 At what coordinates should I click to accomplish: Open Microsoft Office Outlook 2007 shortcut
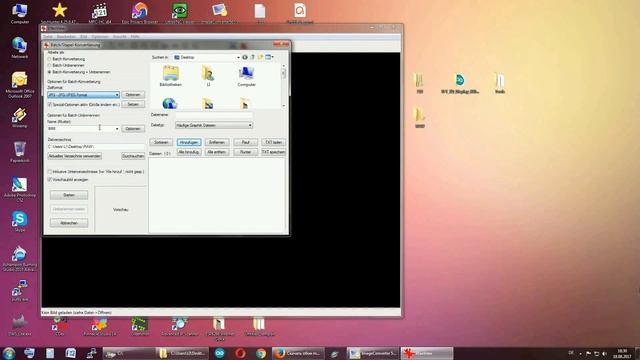click(x=19, y=85)
